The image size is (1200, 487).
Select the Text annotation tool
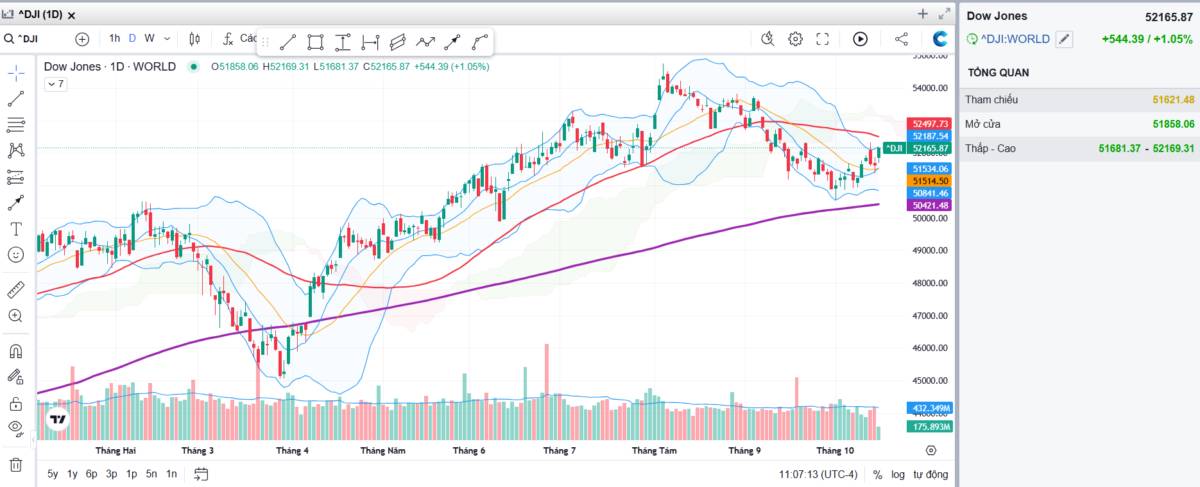pos(16,229)
